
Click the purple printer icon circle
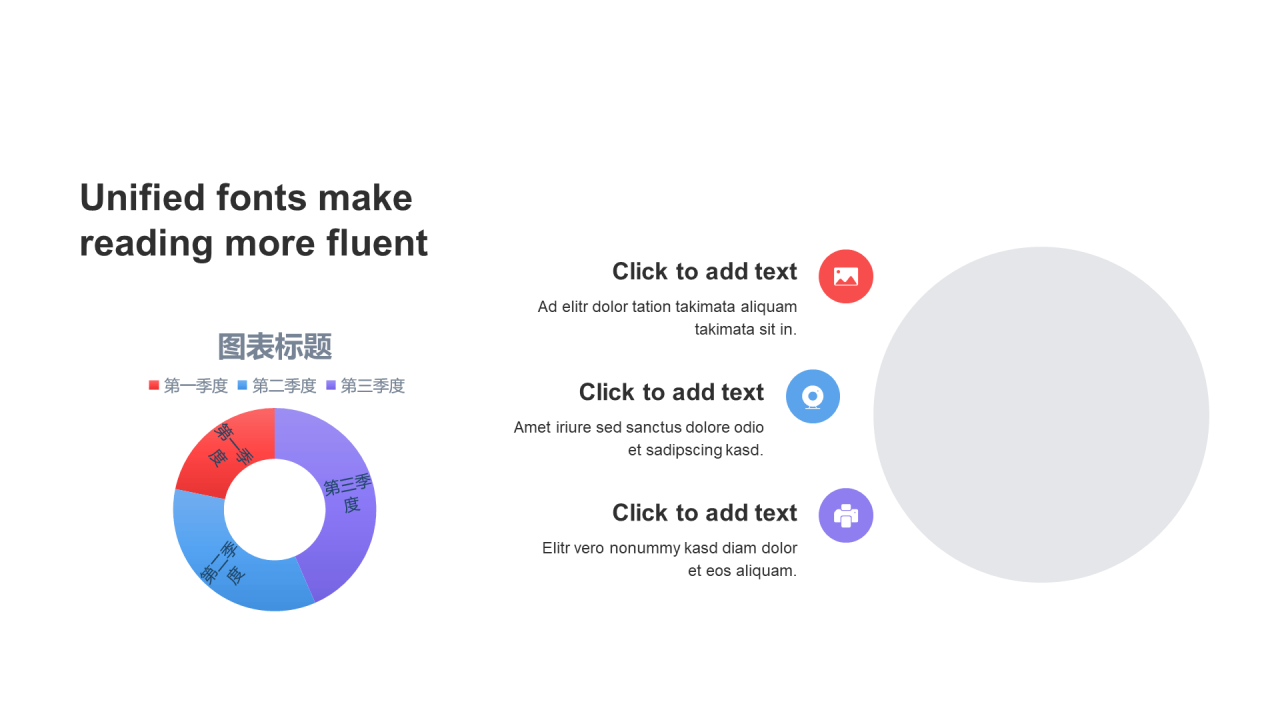[846, 516]
